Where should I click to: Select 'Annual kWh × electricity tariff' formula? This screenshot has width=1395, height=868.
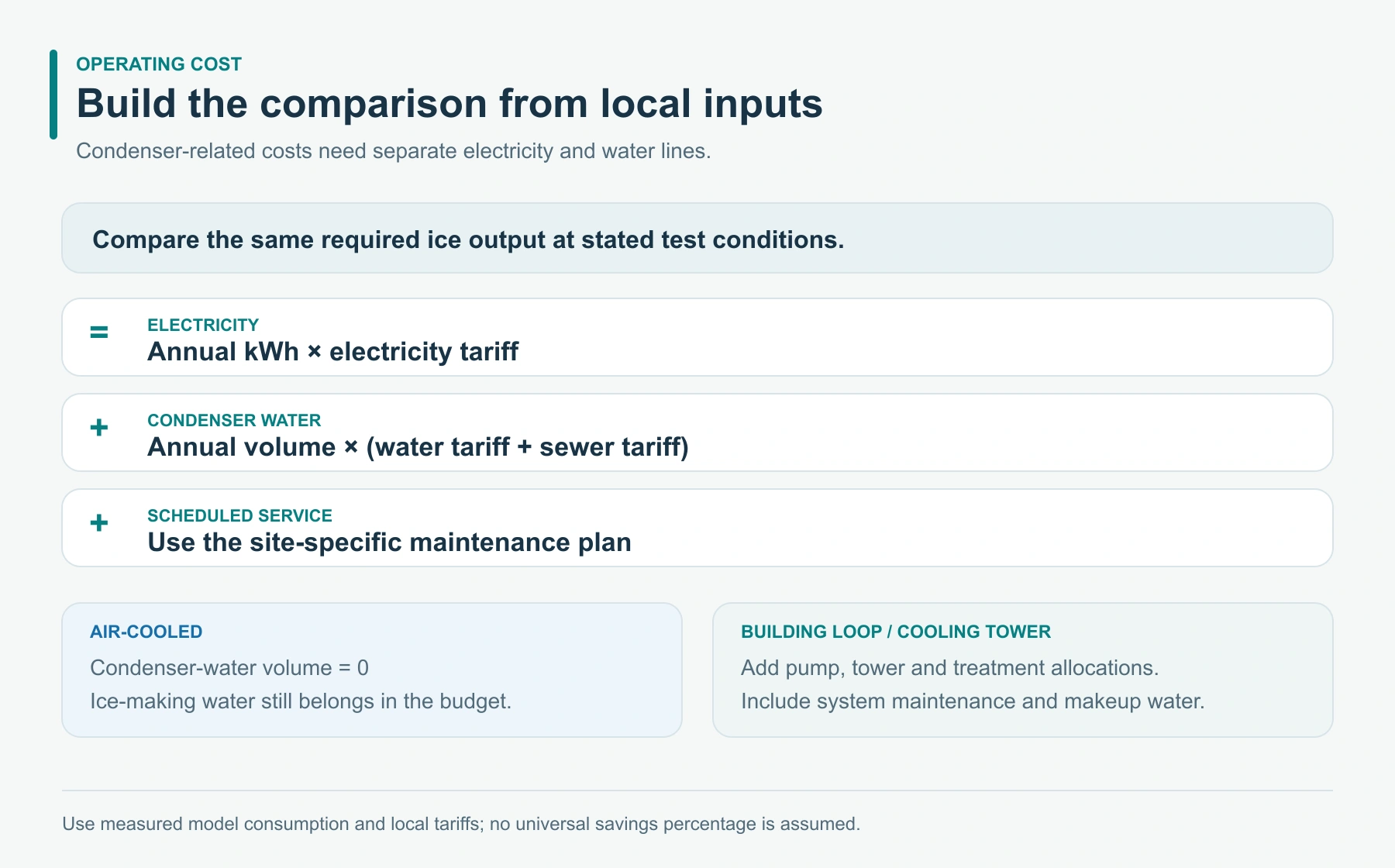tap(333, 352)
